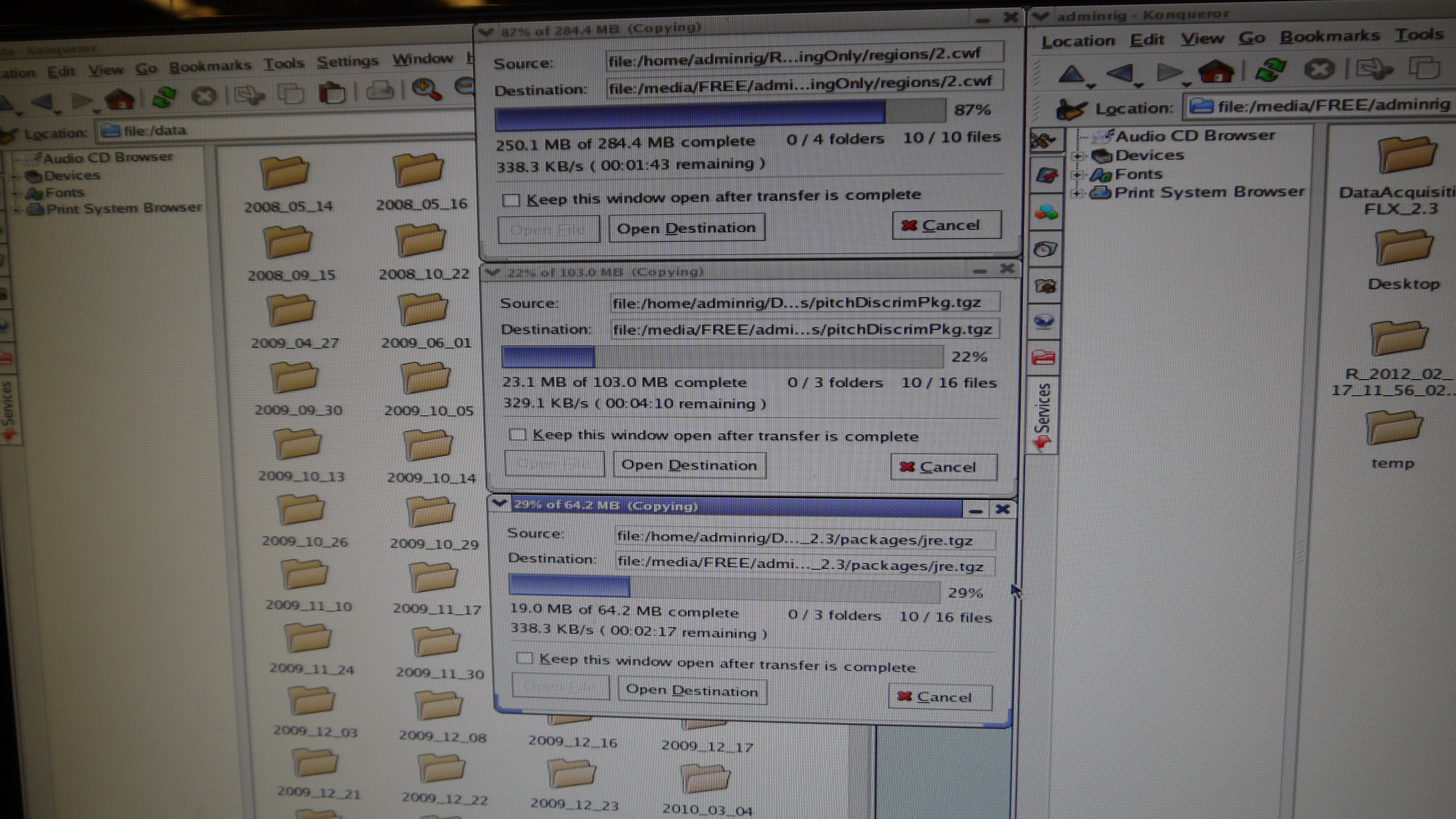Expand Fonts tree node in adminrig Konqueror

[1078, 175]
